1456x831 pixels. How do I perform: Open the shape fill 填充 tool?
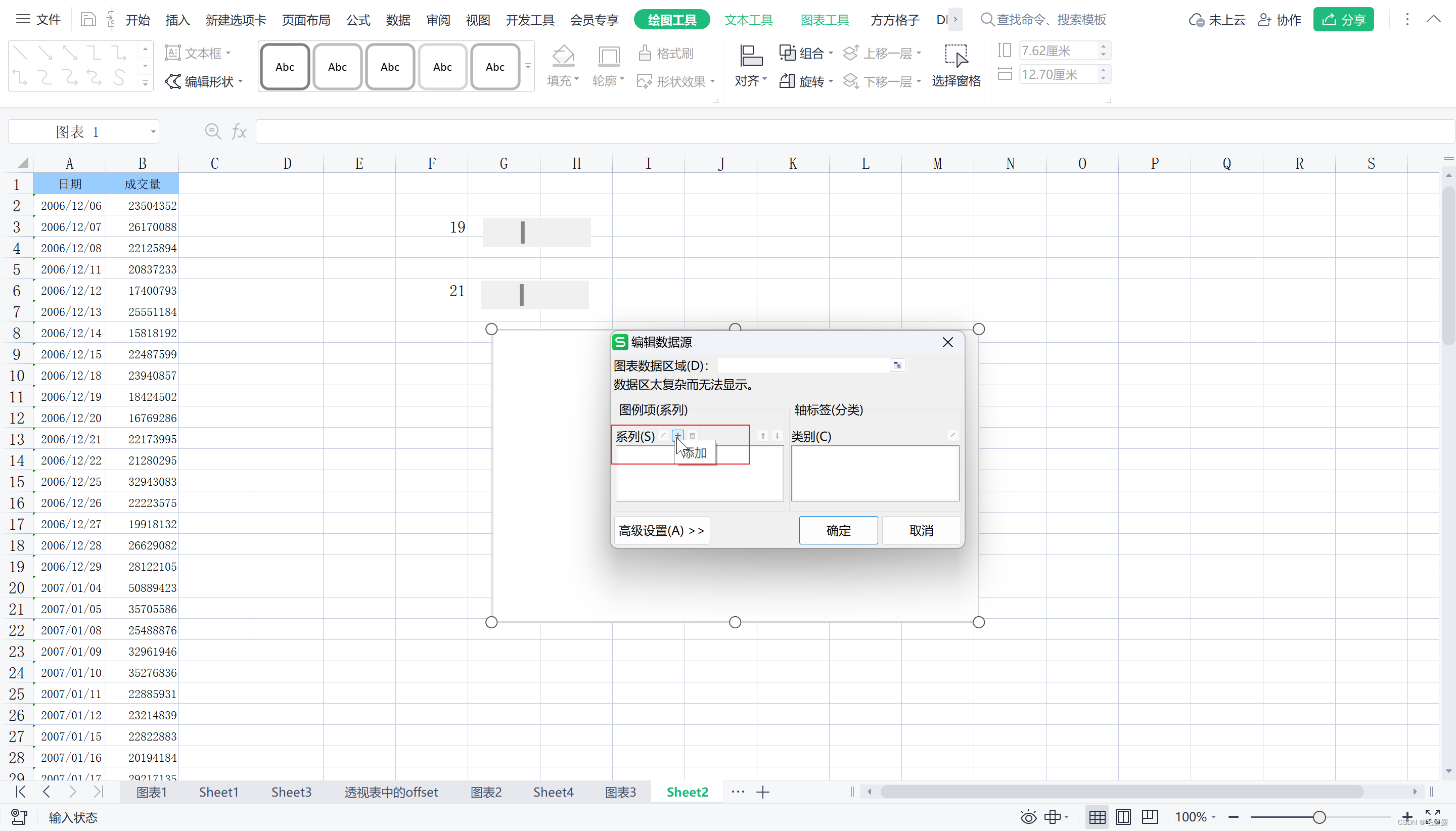[x=563, y=66]
